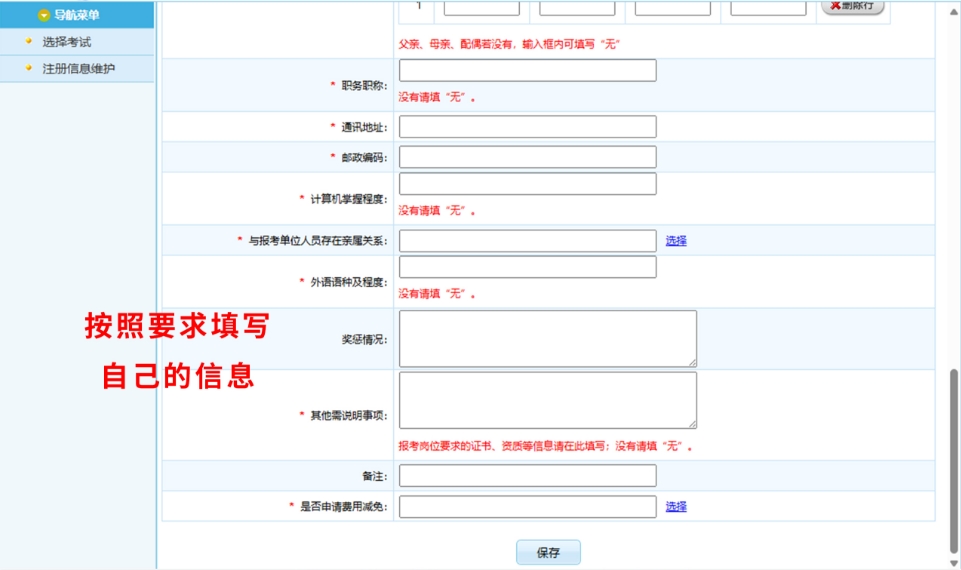Click the 邮政编码 input field
The width and height of the screenshot is (961, 570).
pyautogui.click(x=527, y=157)
